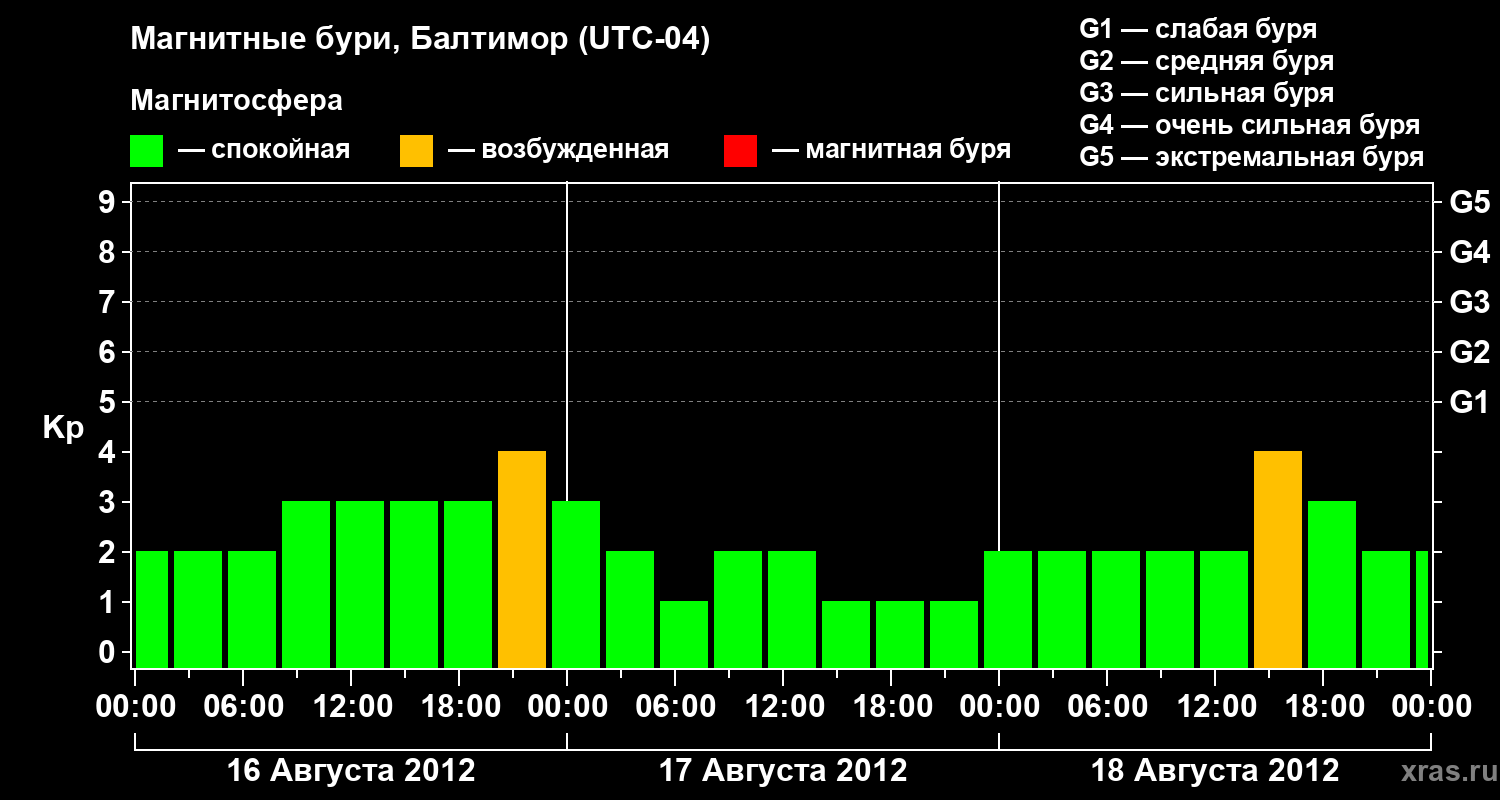Screen dimensions: 1500x800
Task: Click the orange Kp 4 bar on 16 August
Action: 522,560
